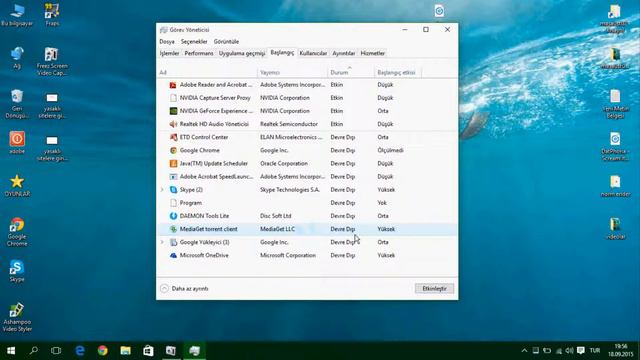Click the Adobe Reader and Acrobat row icon
The image size is (640, 360).
pos(173,85)
